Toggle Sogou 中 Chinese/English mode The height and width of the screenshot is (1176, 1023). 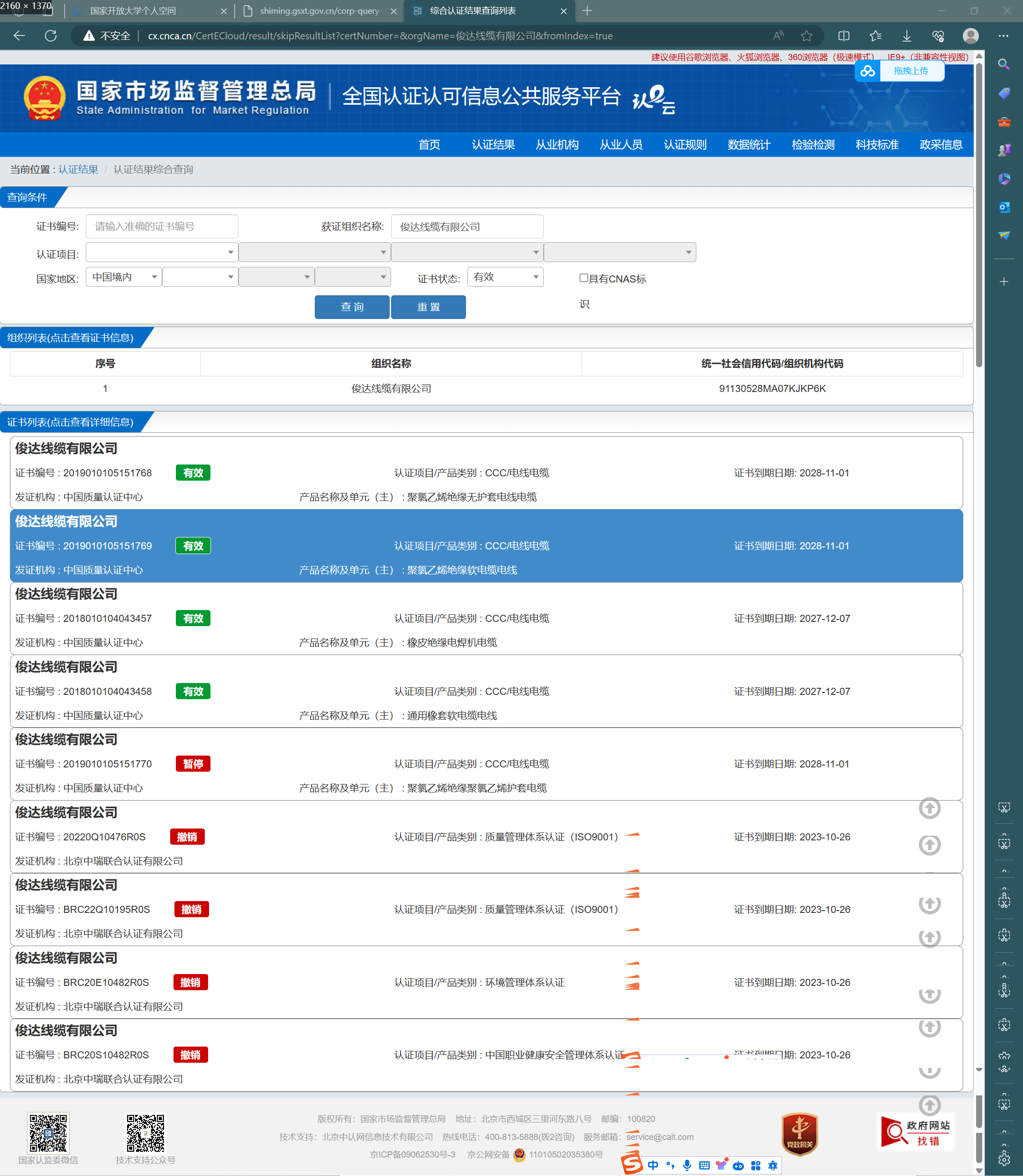tap(653, 1165)
